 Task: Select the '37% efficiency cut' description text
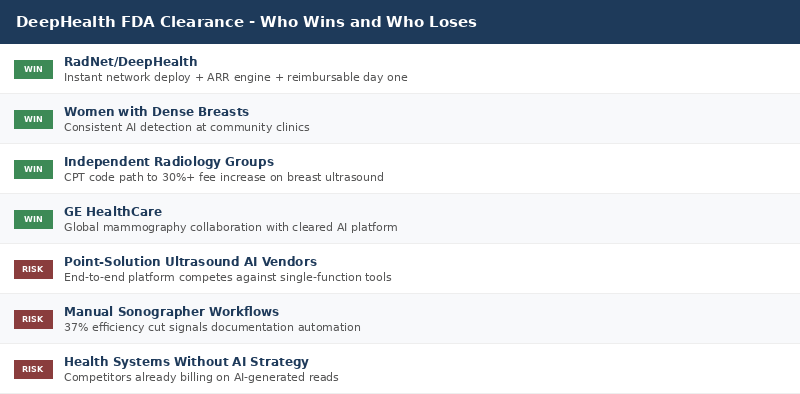point(212,328)
